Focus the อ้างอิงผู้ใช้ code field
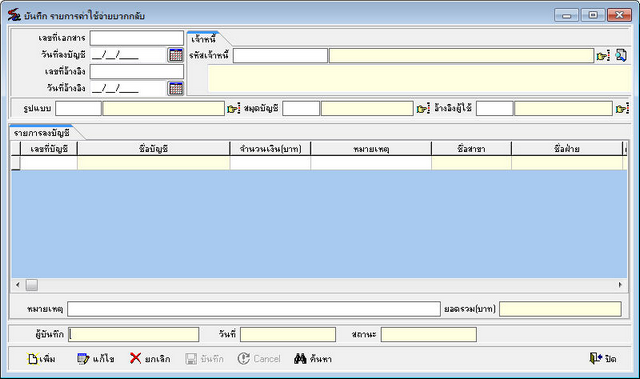640x379 pixels. coord(495,109)
